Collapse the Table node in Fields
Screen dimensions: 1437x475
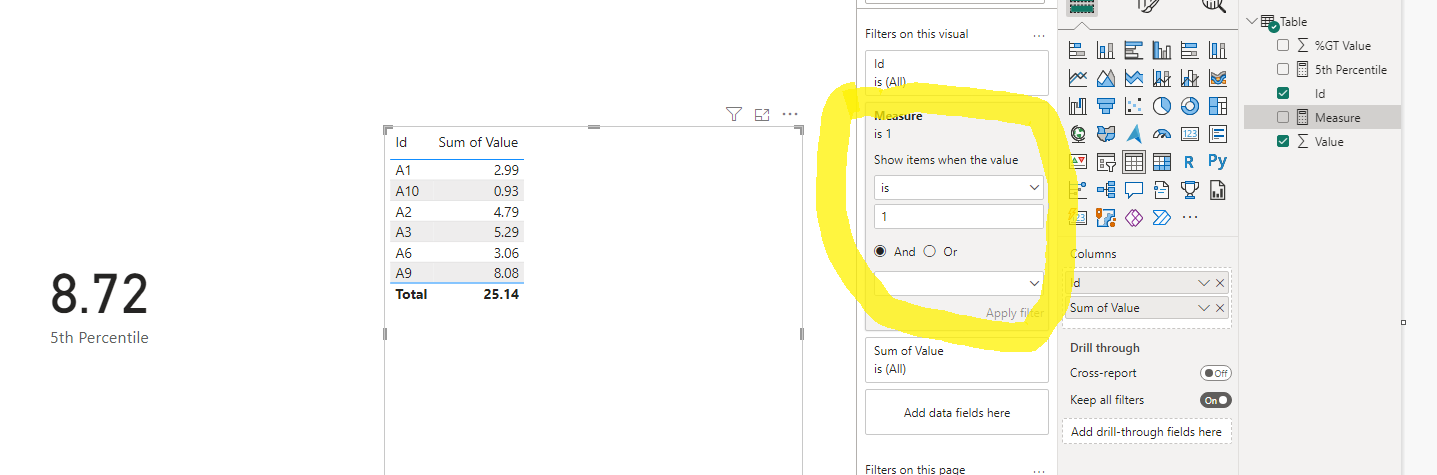point(1253,21)
